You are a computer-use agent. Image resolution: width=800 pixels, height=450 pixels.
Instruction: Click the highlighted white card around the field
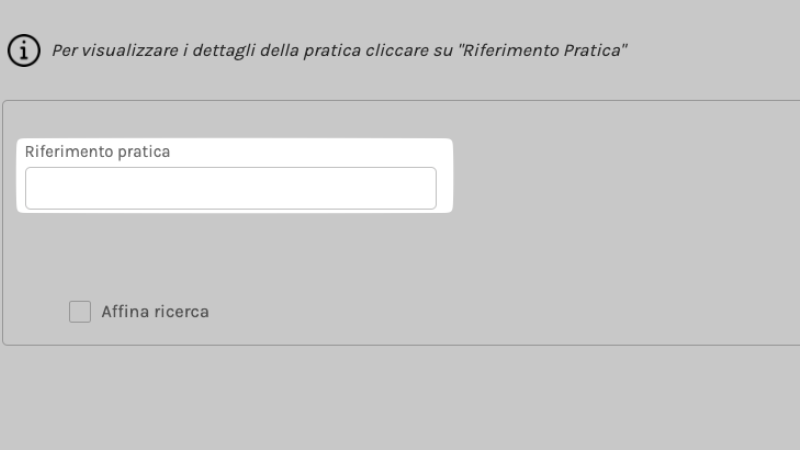pyautogui.click(x=235, y=176)
